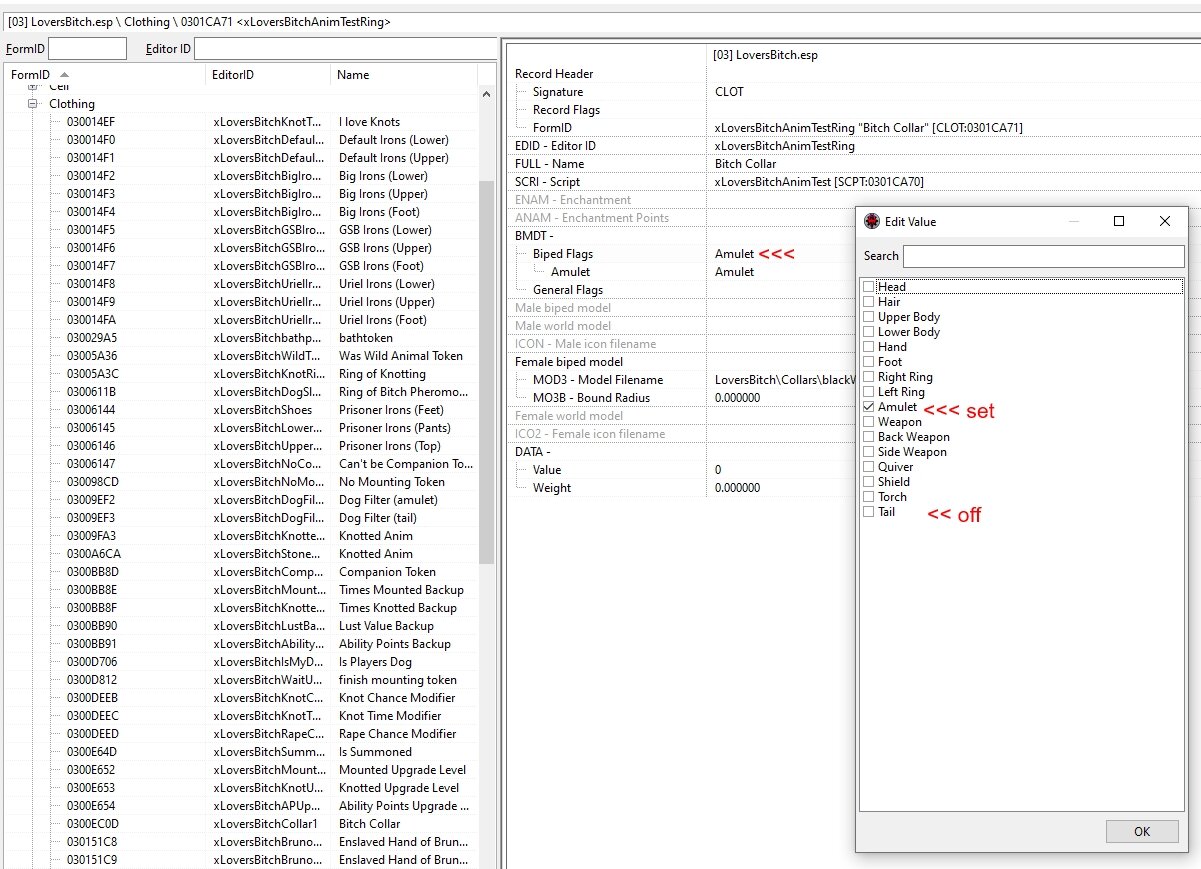Tick the Shield checkbox
This screenshot has width=1201, height=869.
point(869,482)
